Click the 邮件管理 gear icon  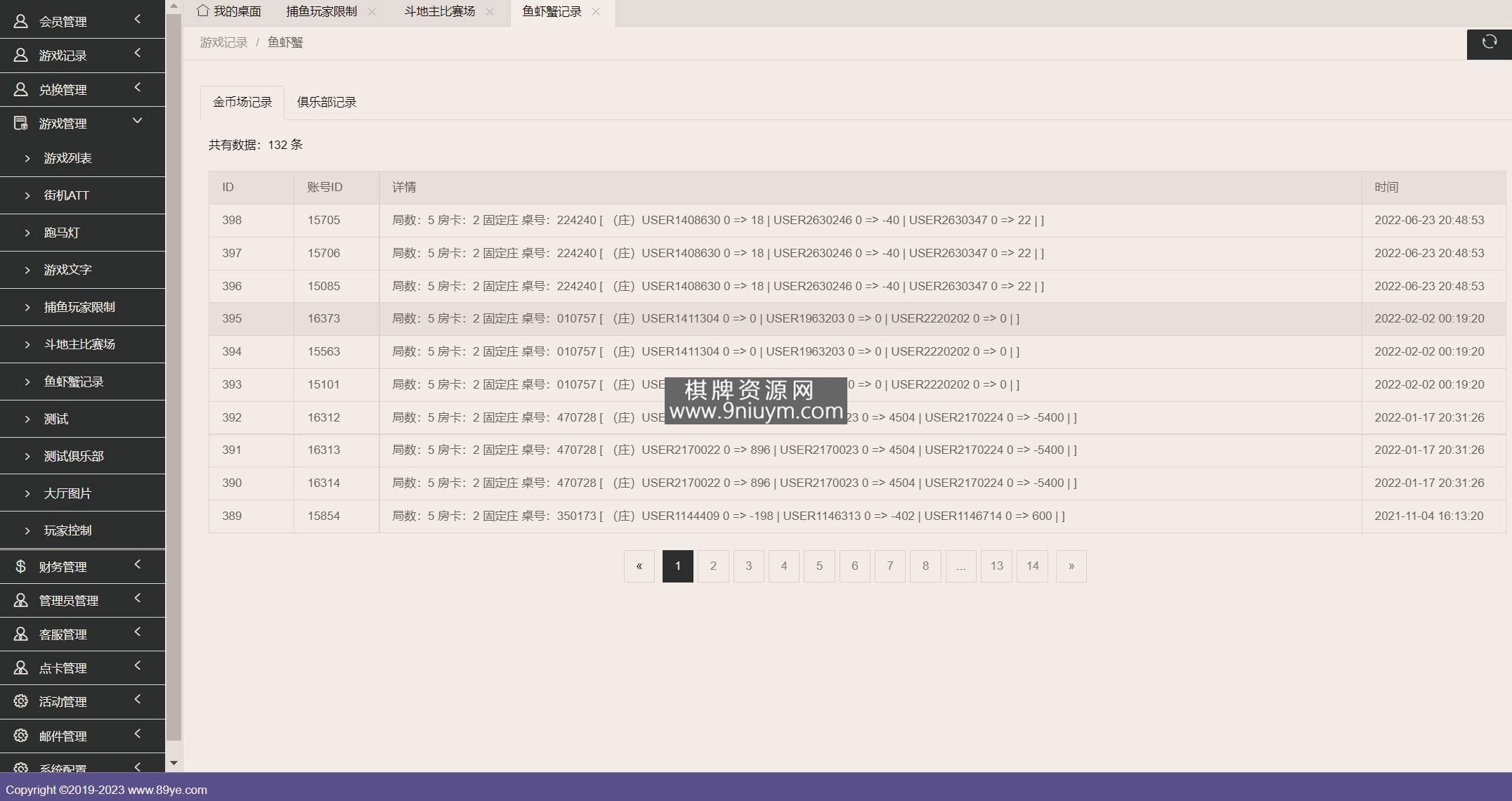20,735
